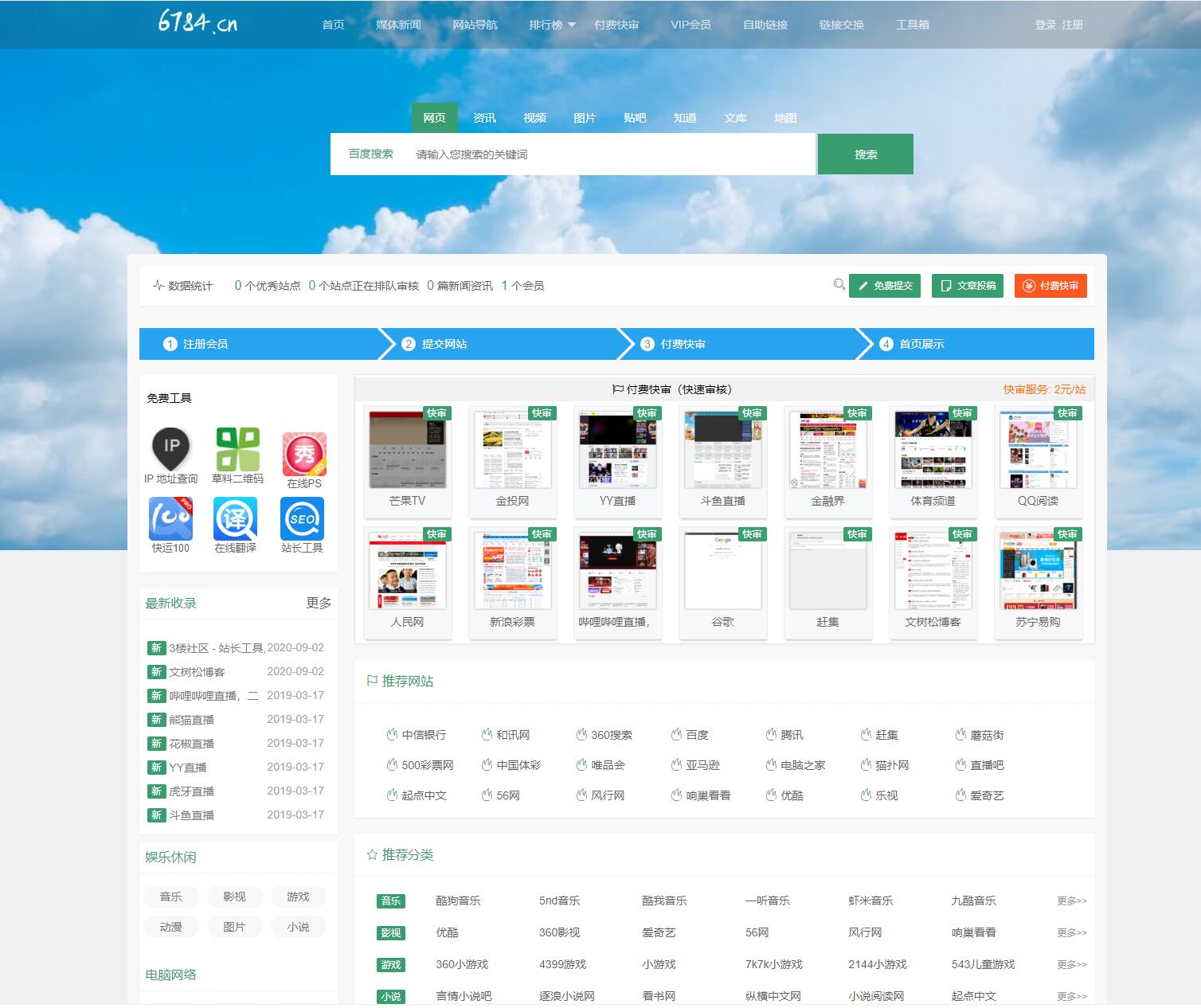Open the 草料二维码 QR code tool
Image resolution: width=1201 pixels, height=1008 pixels.
pyautogui.click(x=237, y=450)
